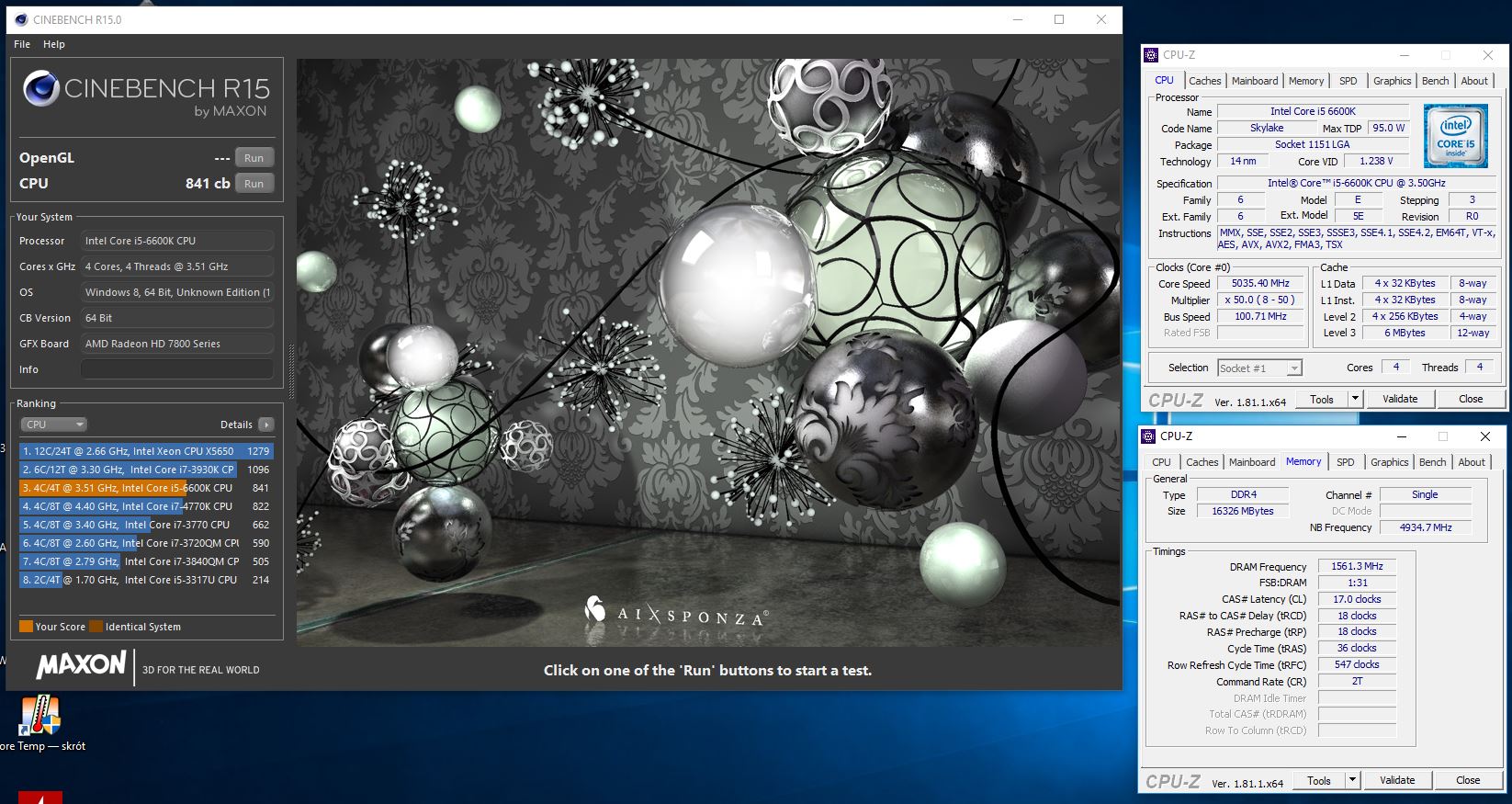Switch to Mainboard tab in upper CPU-Z
The width and height of the screenshot is (1512, 804).
1255,81
